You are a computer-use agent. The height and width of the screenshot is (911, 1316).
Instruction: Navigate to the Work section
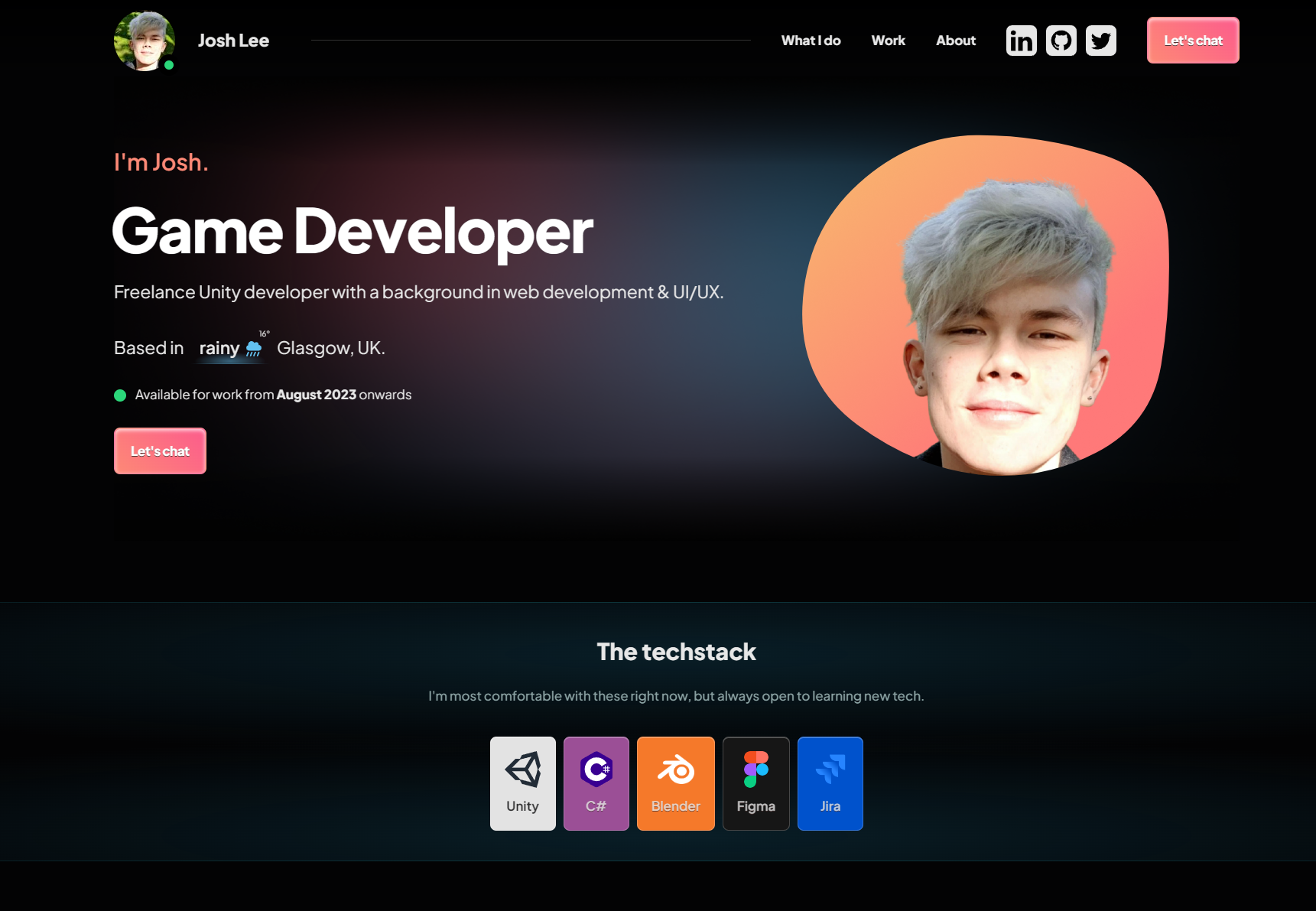tap(888, 41)
